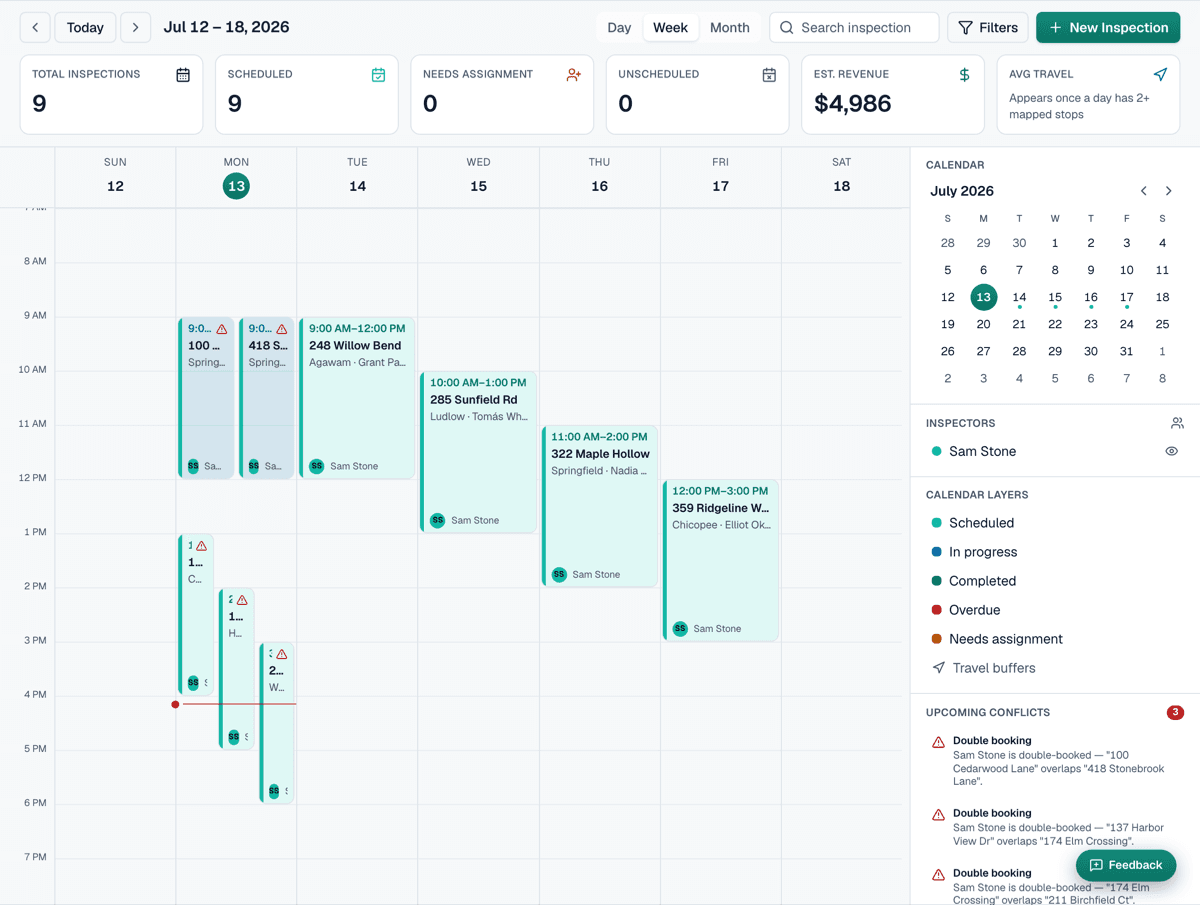This screenshot has height=905, width=1200.
Task: Click the warning icon on the 100 Cedarwood event
Action: point(222,329)
